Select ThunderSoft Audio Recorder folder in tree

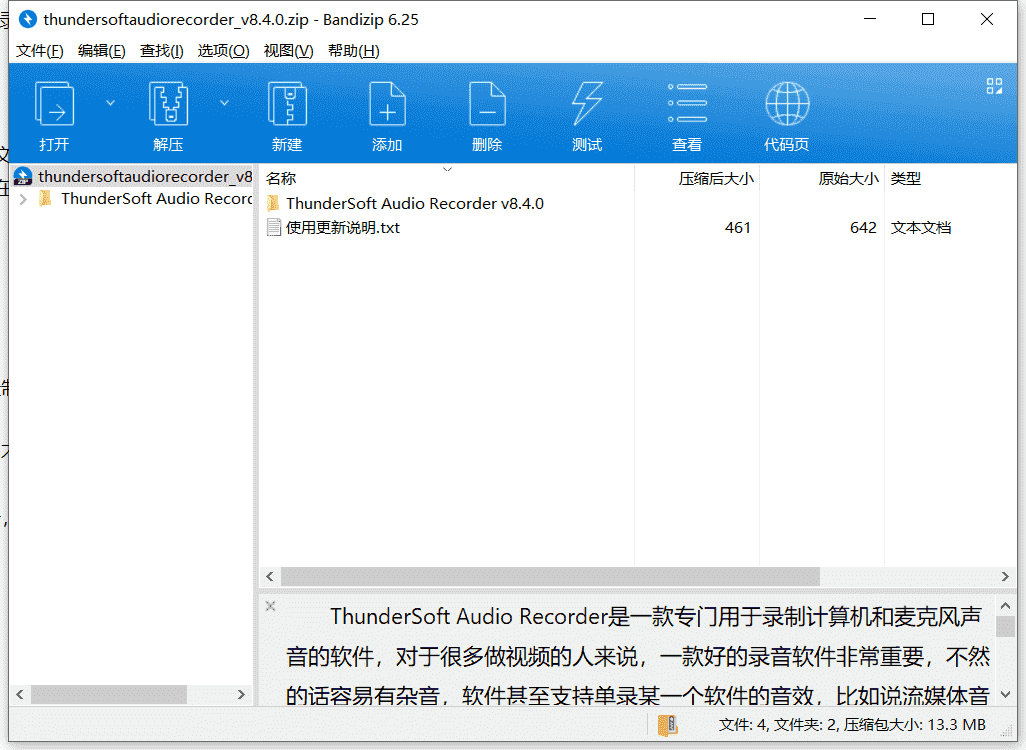coord(156,198)
